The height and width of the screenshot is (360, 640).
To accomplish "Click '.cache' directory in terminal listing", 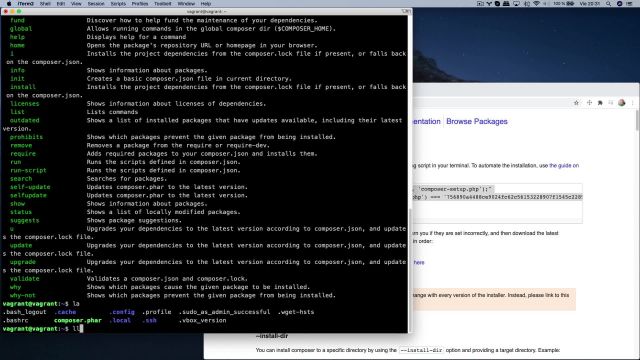I will point(65,312).
